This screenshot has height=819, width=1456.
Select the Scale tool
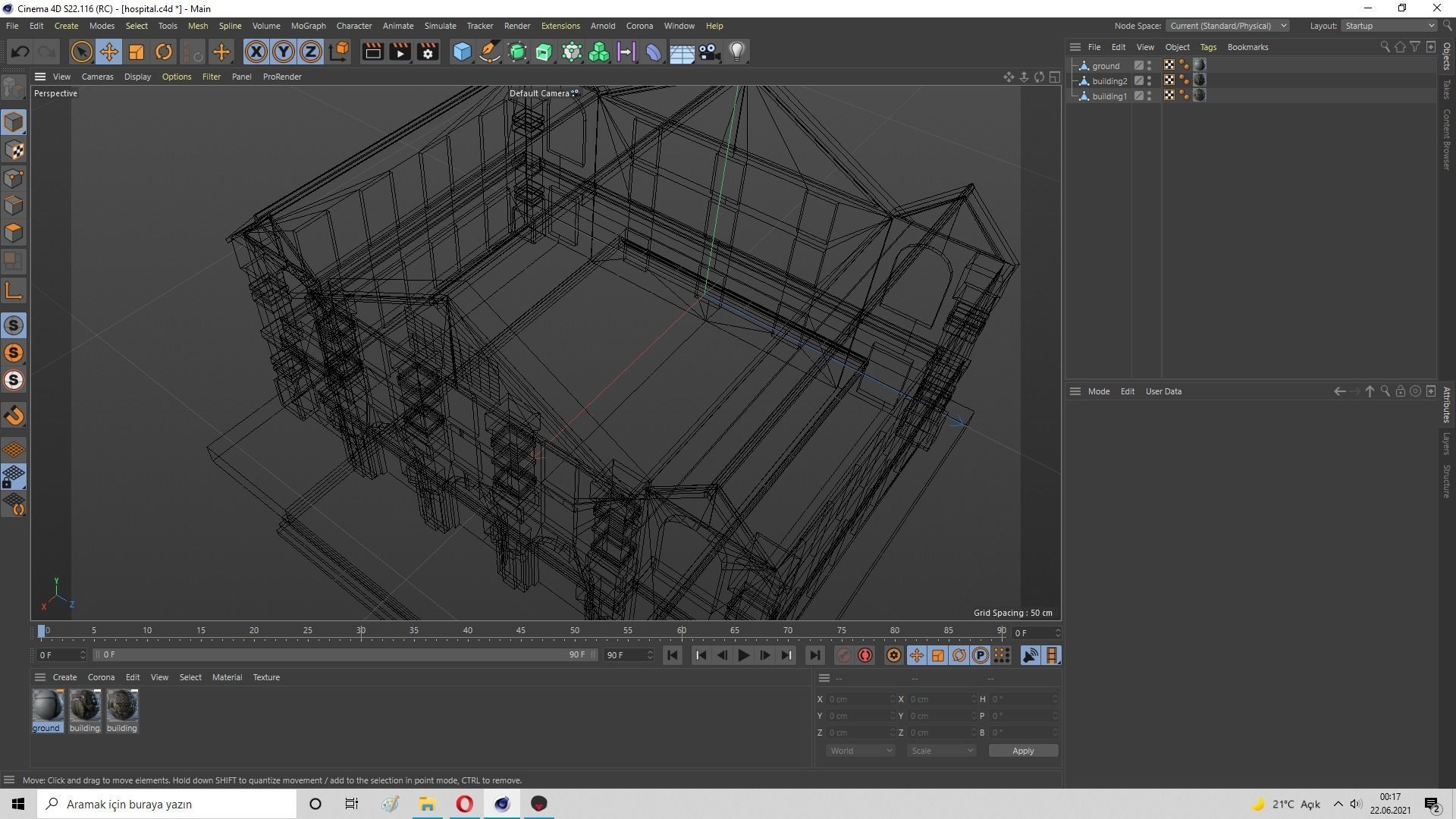point(136,52)
